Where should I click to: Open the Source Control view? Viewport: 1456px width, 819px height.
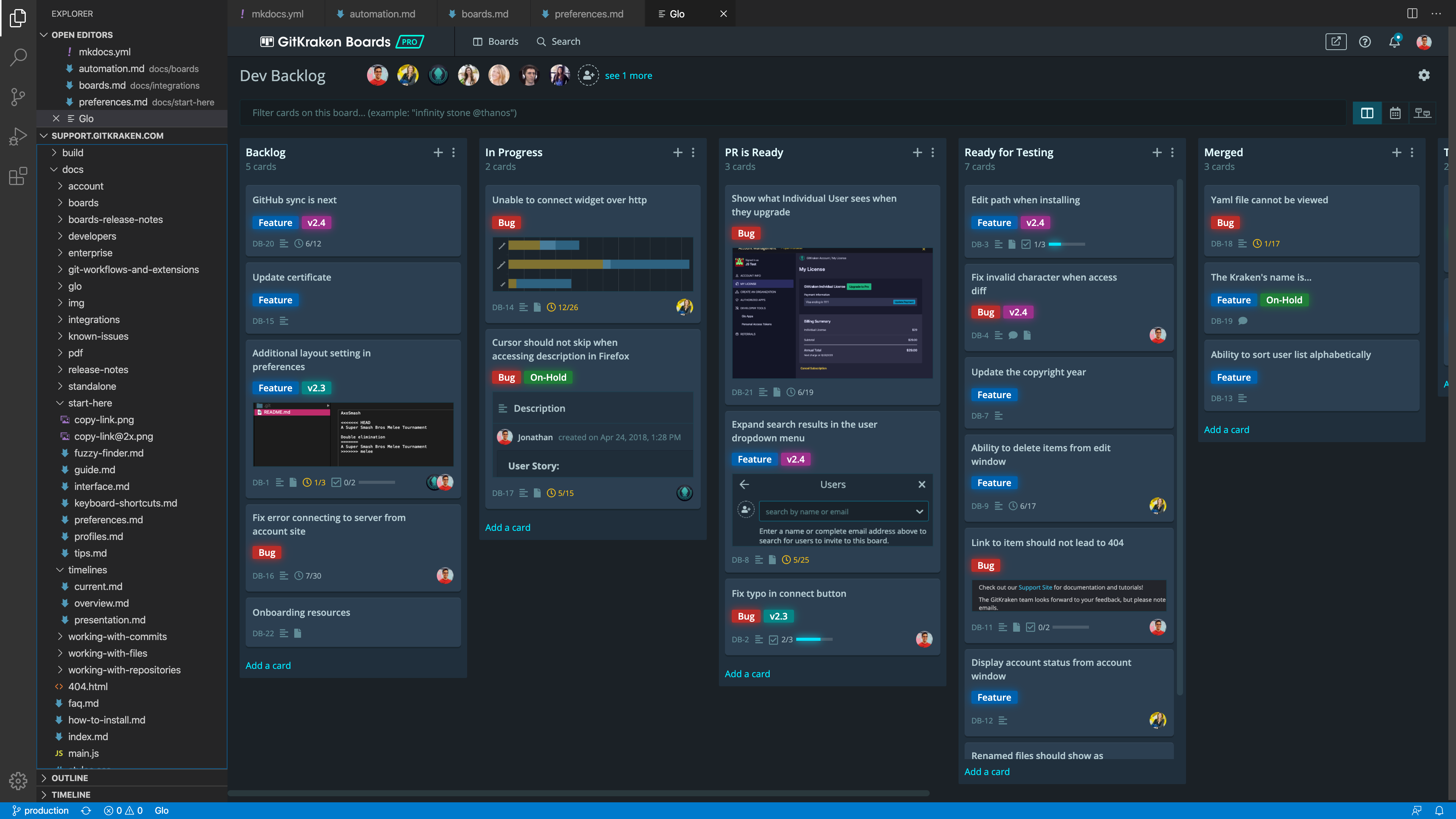pos(18,97)
